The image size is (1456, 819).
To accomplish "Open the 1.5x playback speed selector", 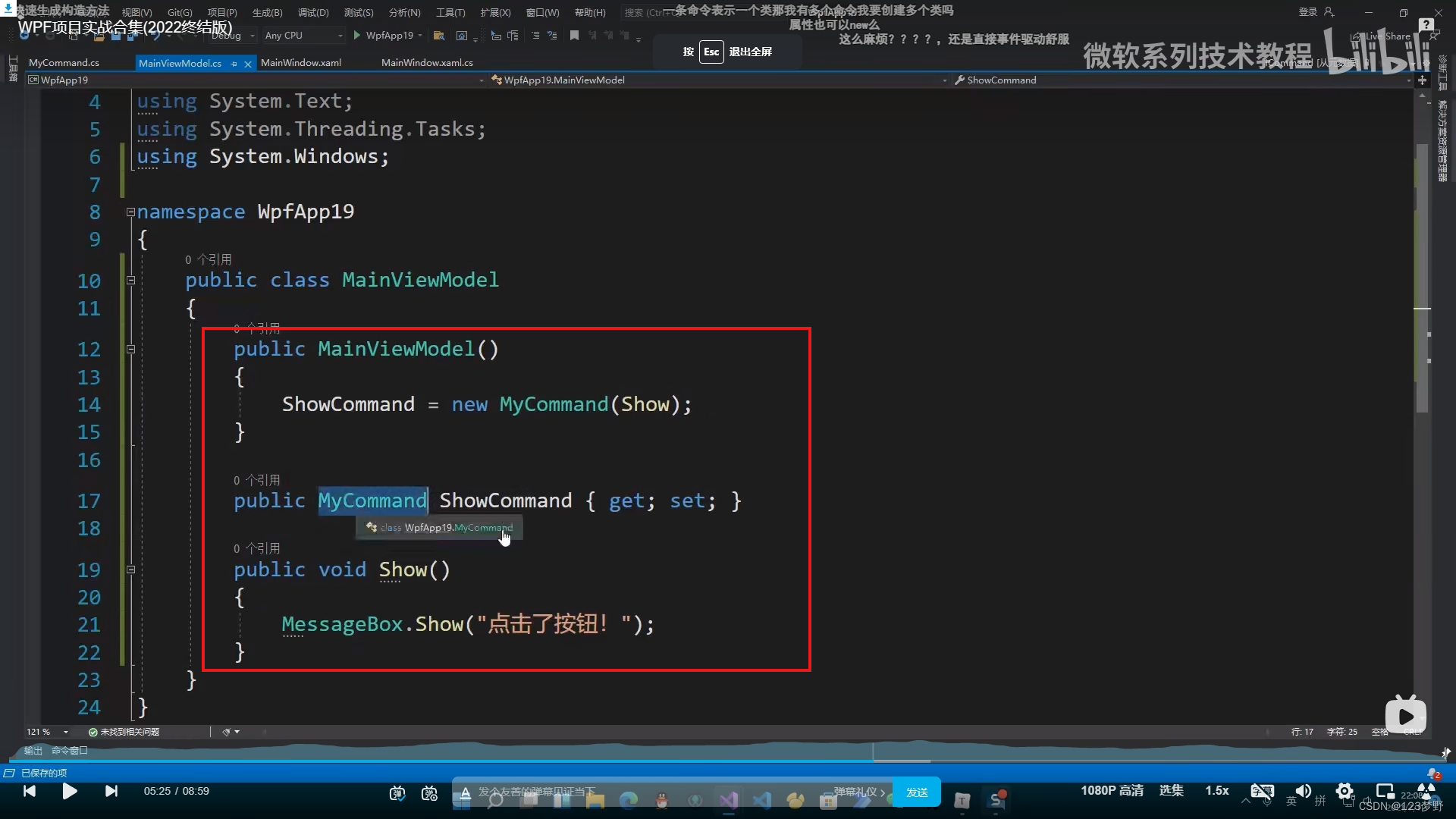I will 1216,791.
